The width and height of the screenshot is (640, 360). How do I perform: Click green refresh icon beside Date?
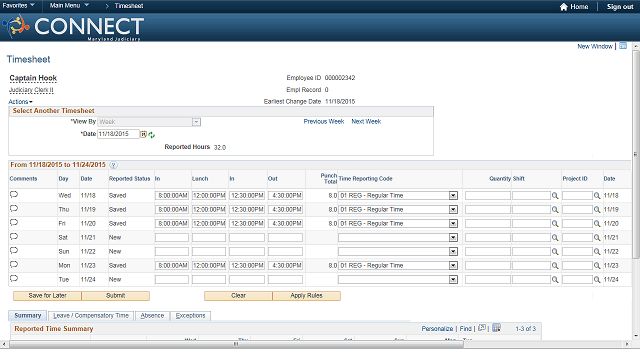click(x=151, y=135)
